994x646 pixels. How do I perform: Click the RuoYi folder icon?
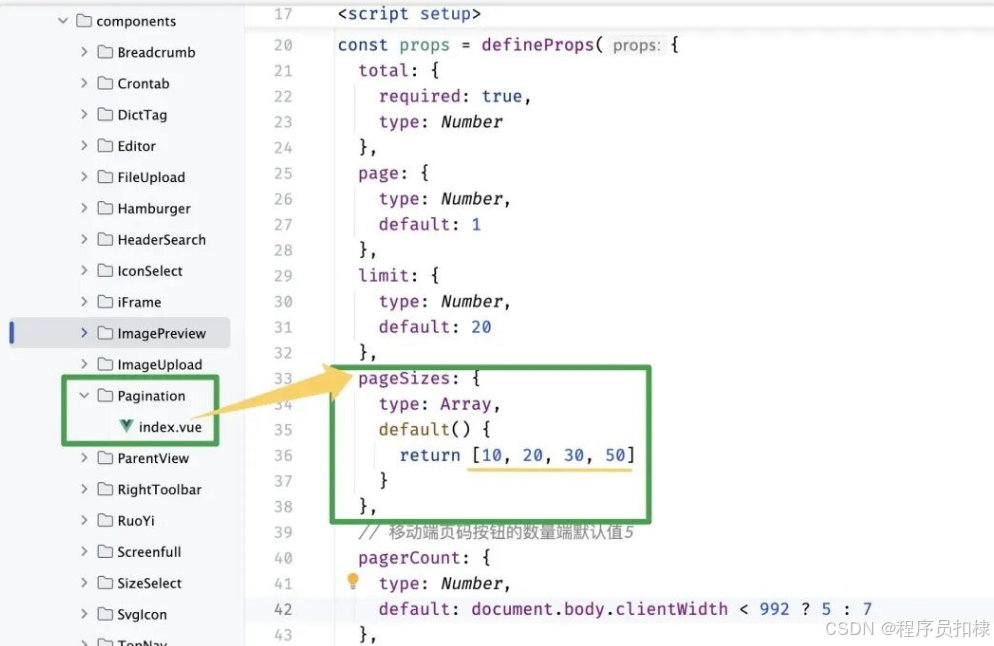click(x=105, y=520)
